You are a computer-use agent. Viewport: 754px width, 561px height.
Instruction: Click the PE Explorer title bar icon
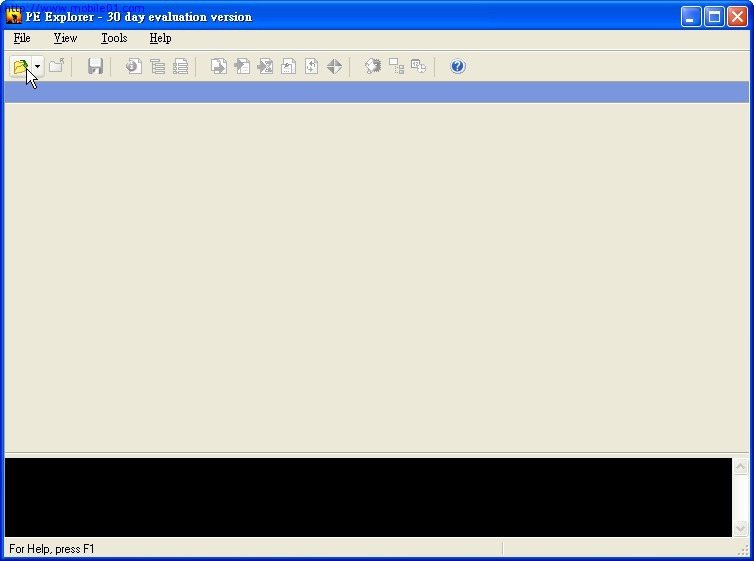(x=13, y=16)
